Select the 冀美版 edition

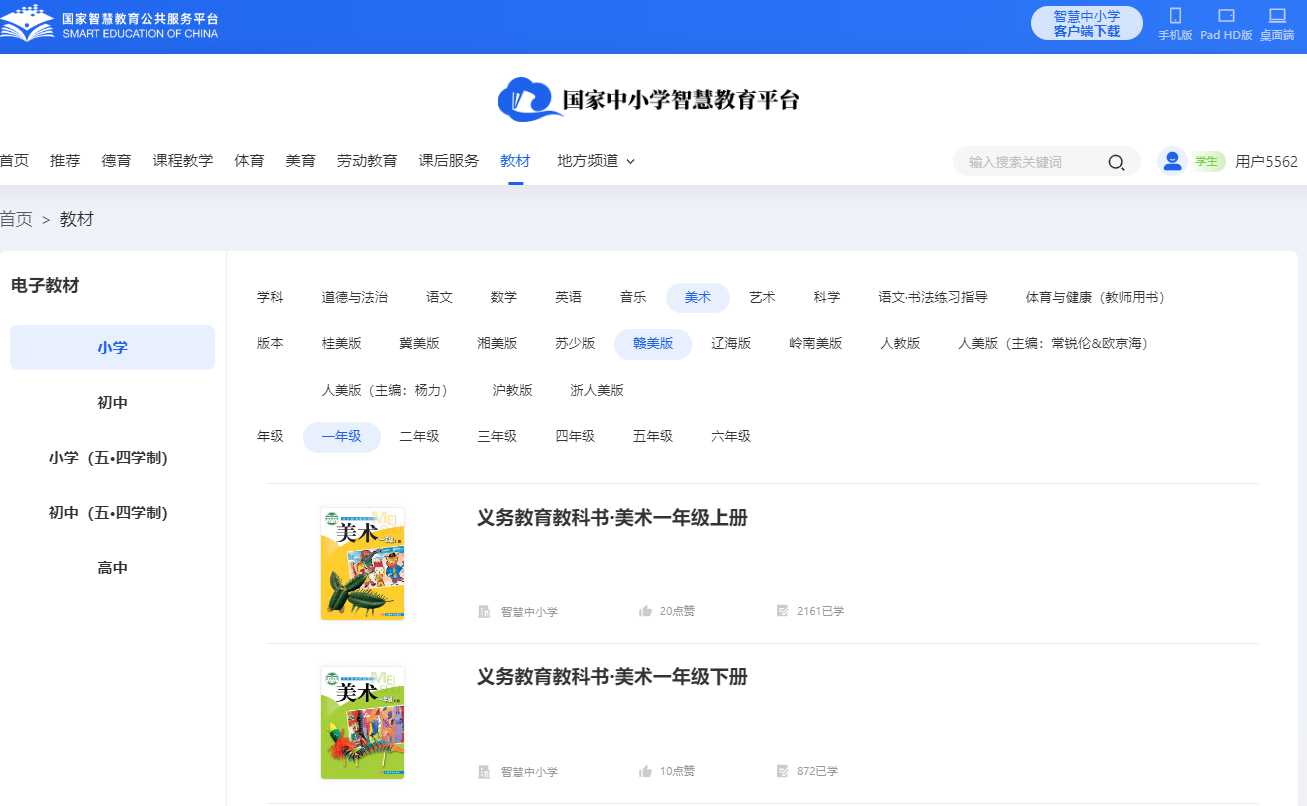point(420,344)
